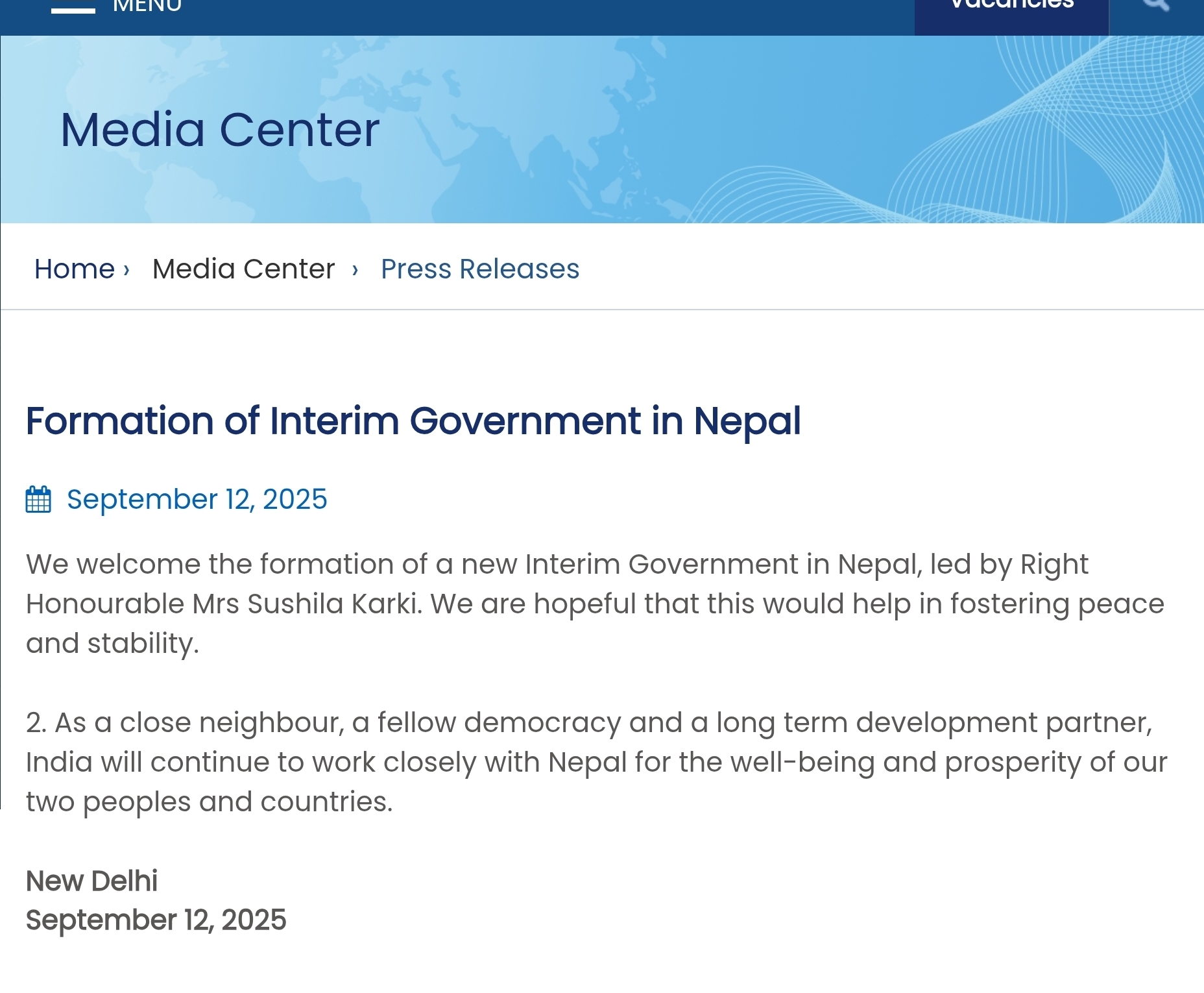Open the hamburger menu icon
This screenshot has height=993, width=1204.
pyautogui.click(x=73, y=9)
